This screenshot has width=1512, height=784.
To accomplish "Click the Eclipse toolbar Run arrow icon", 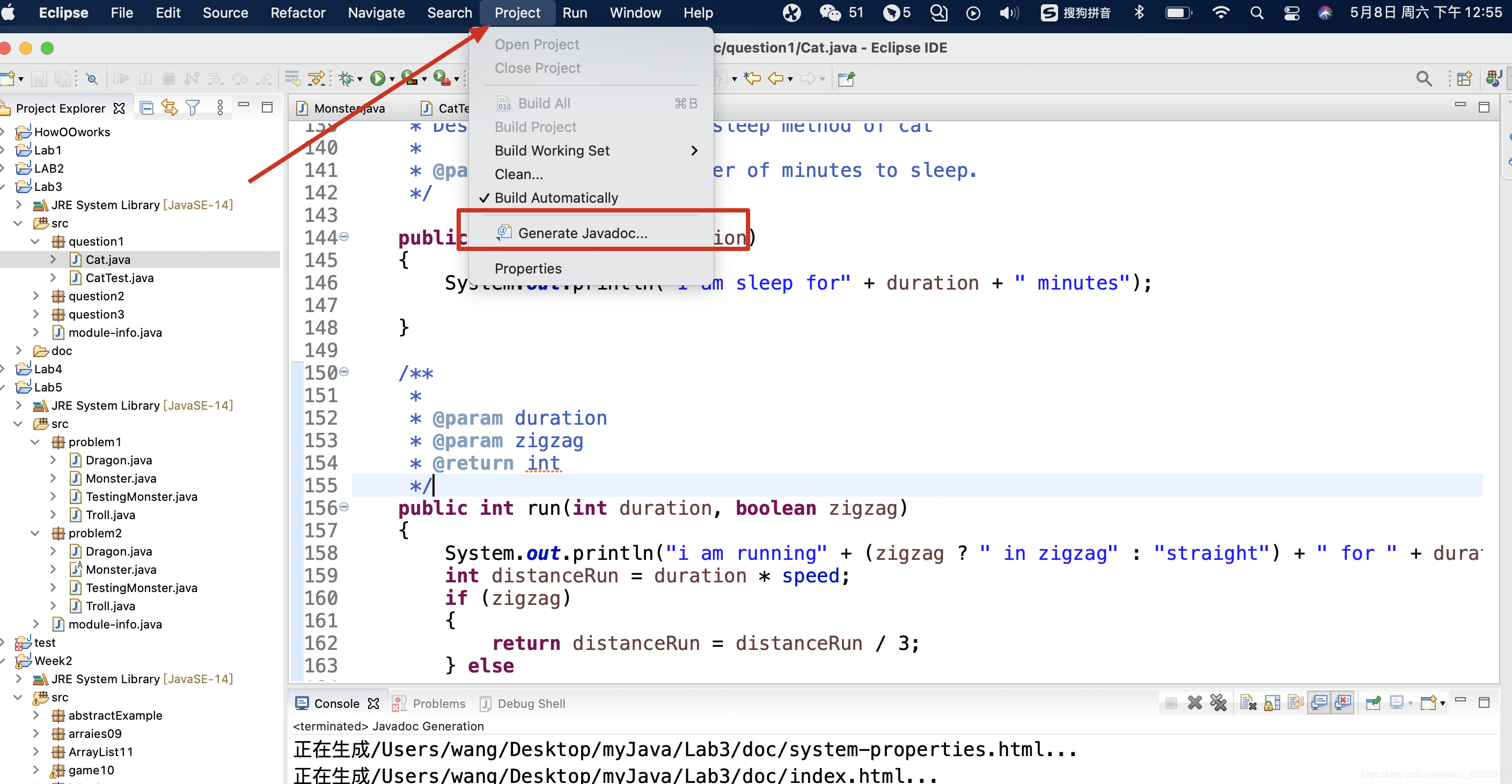I will (379, 78).
